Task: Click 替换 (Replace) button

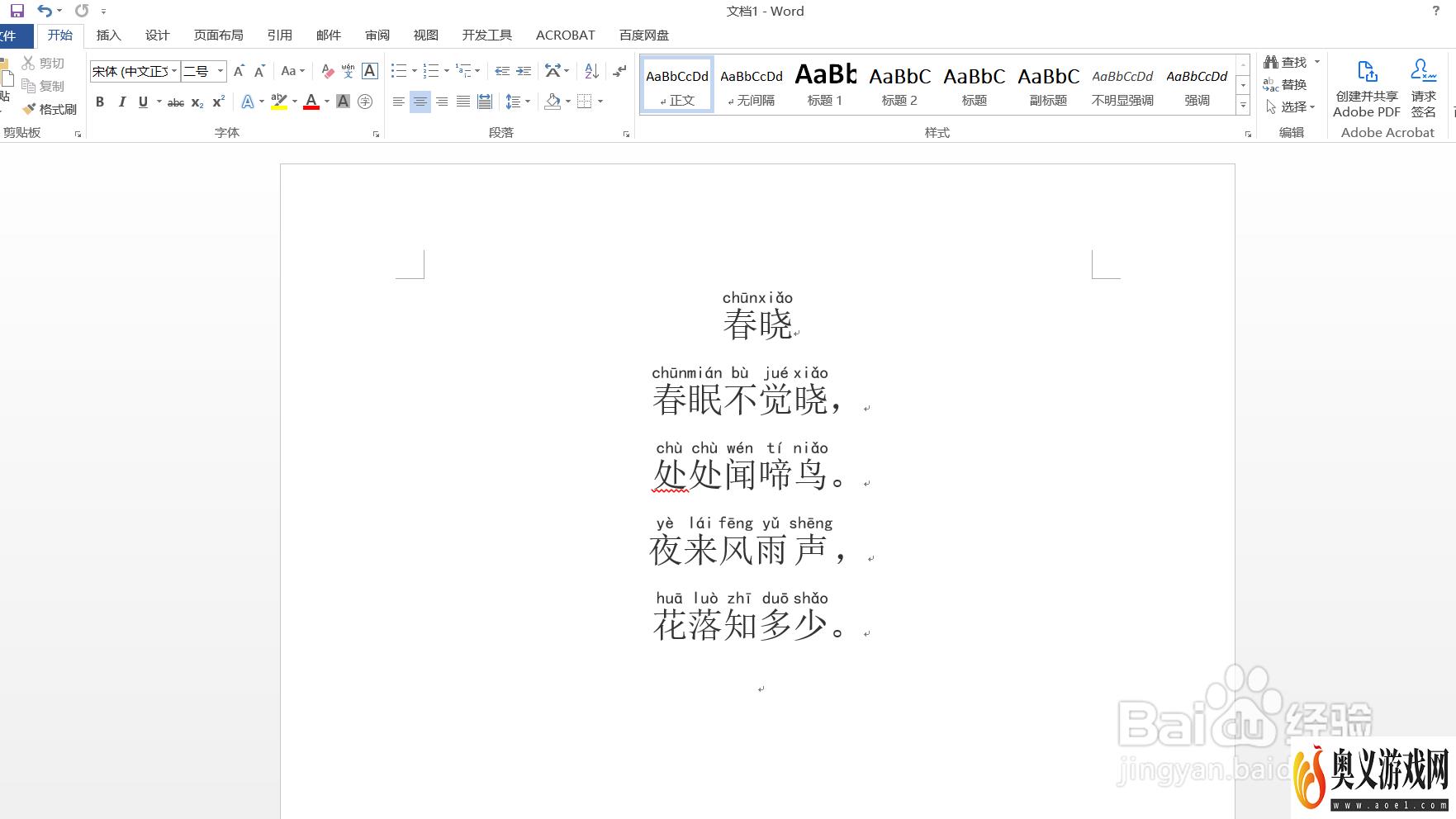Action: coord(1285,84)
